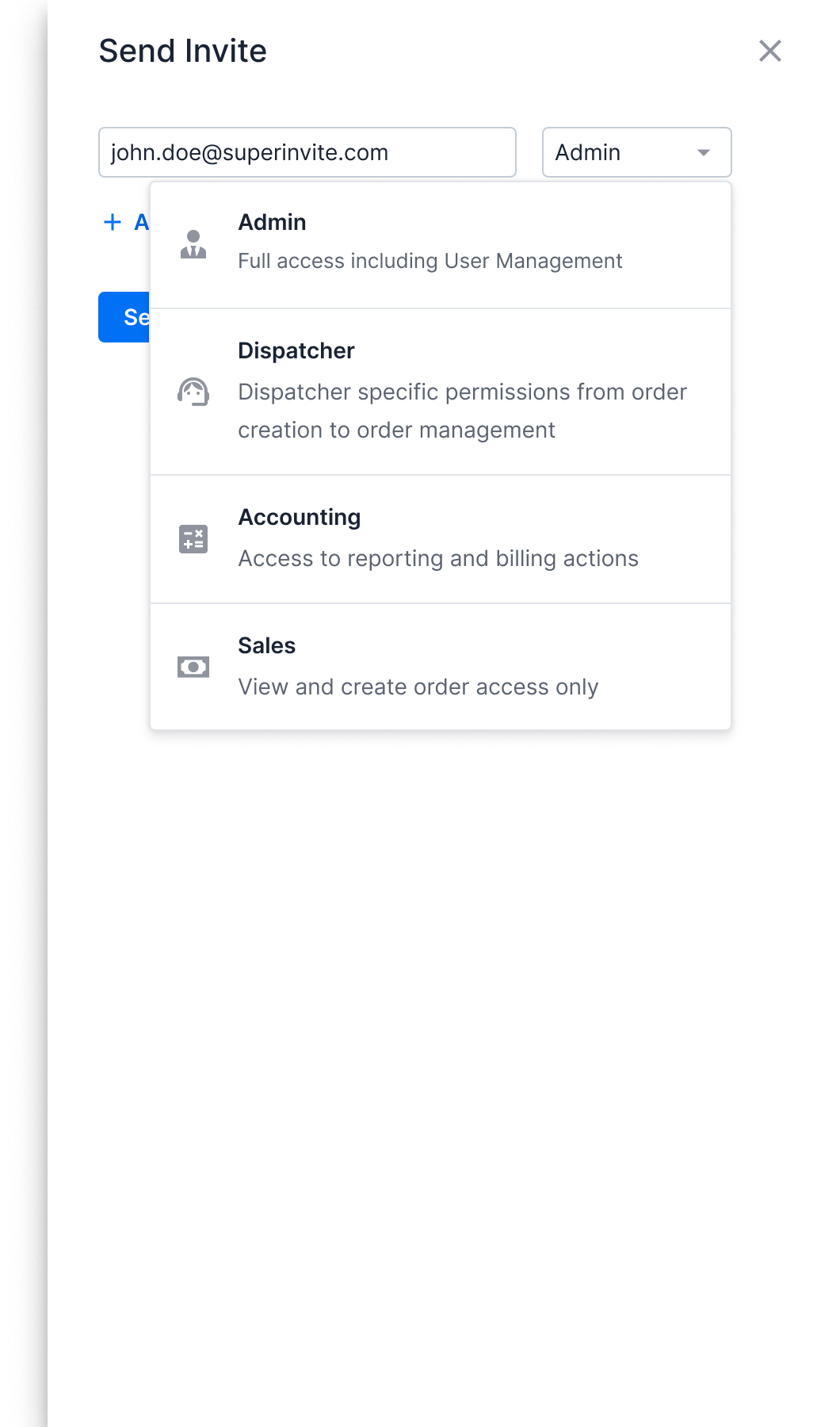Click 'View and create order access only' text

[x=418, y=687]
